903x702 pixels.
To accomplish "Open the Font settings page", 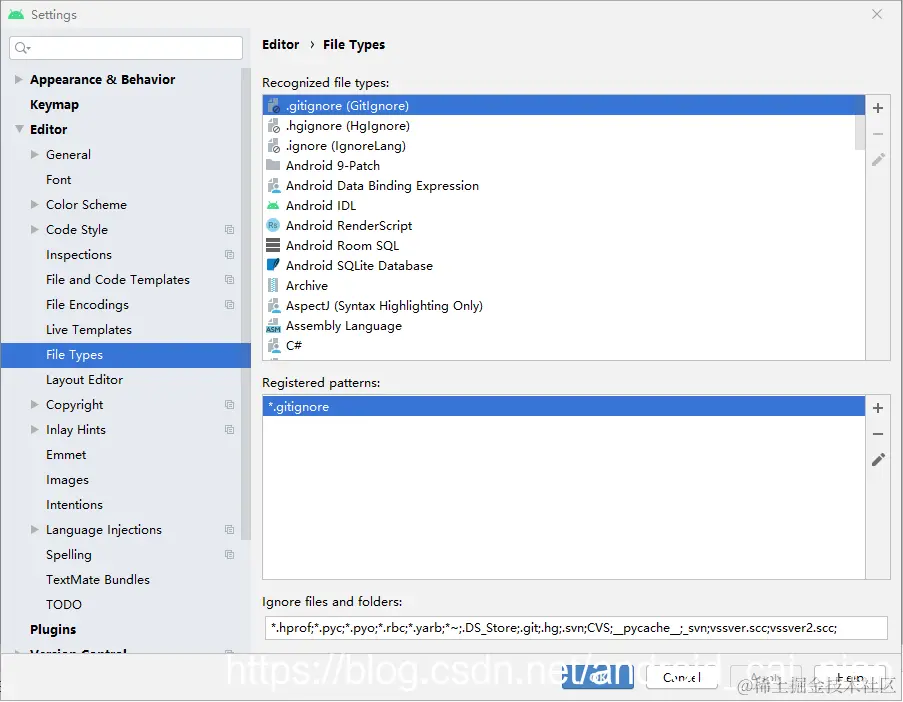I will point(58,180).
